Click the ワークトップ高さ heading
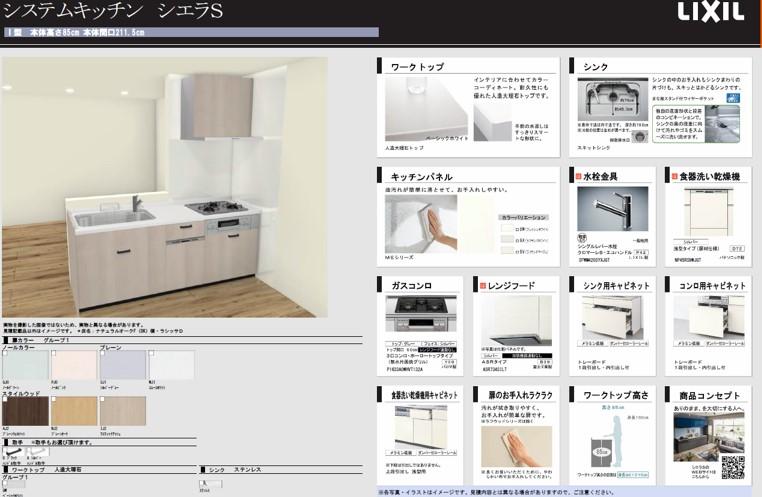The height and width of the screenshot is (497, 762). pyautogui.click(x=616, y=395)
